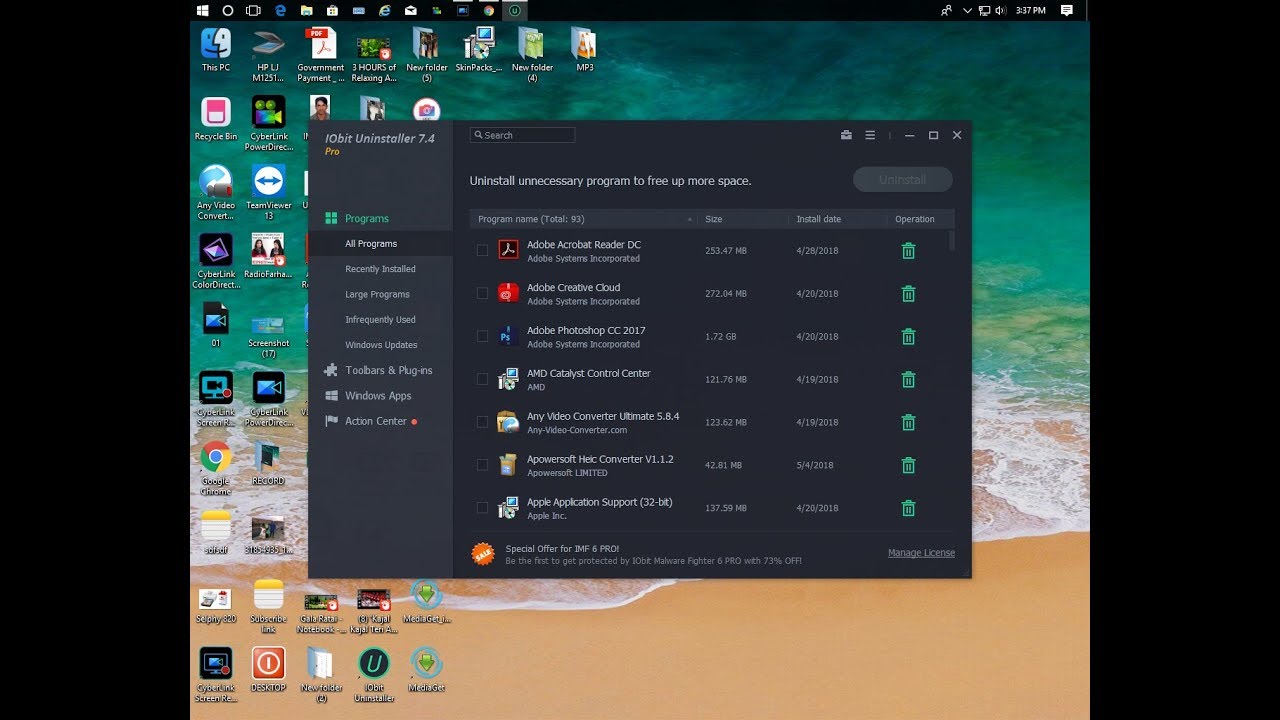The height and width of the screenshot is (720, 1280).
Task: Check the box for Adobe Acrobat Reader DC
Action: click(x=482, y=251)
